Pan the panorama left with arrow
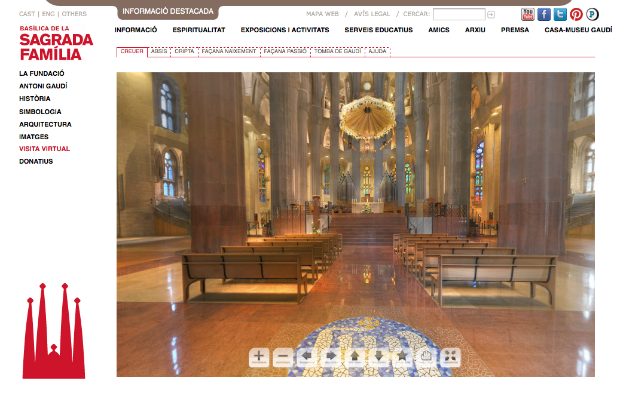This screenshot has height=393, width=620. pos(307,357)
